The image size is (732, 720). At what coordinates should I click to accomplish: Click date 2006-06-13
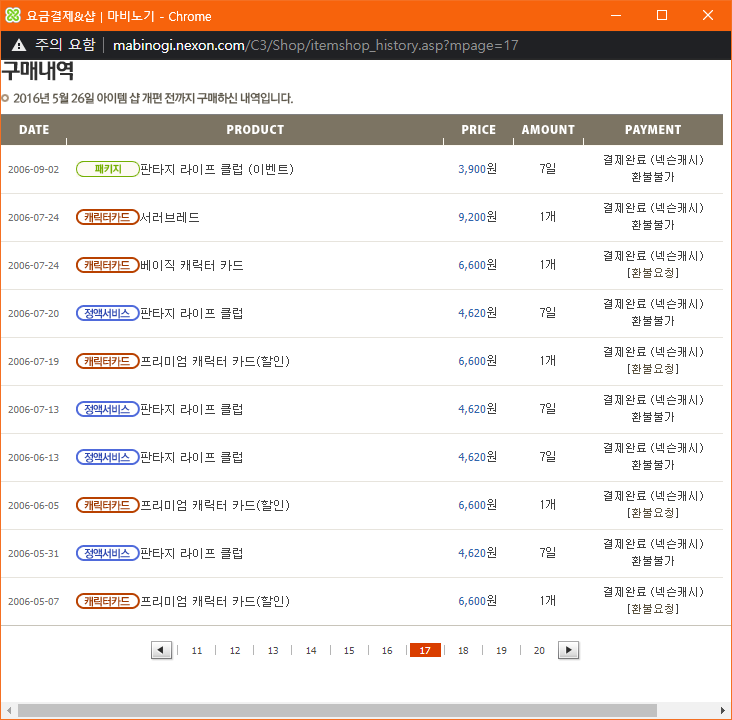(34, 458)
